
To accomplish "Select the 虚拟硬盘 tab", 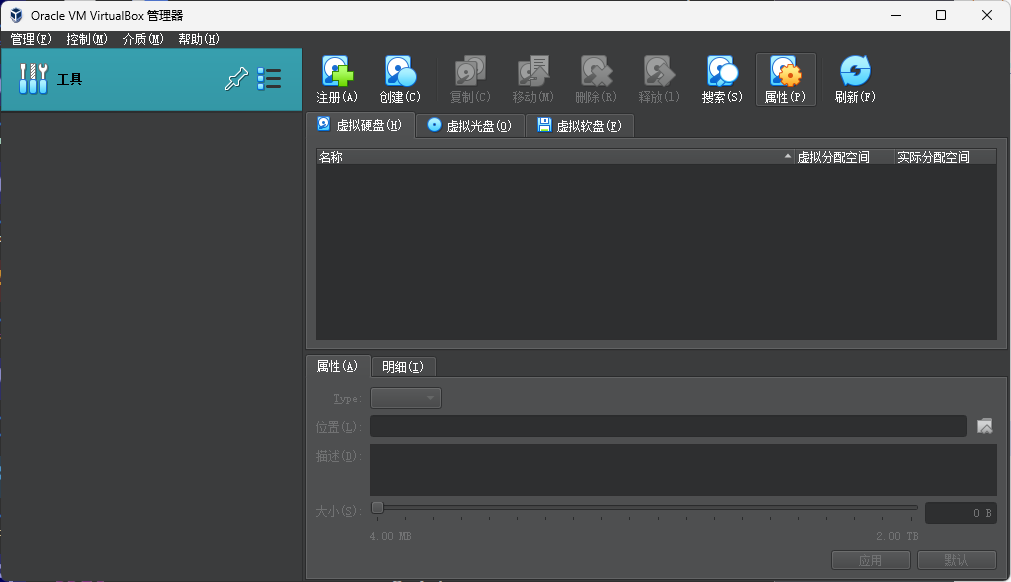I will pyautogui.click(x=360, y=125).
